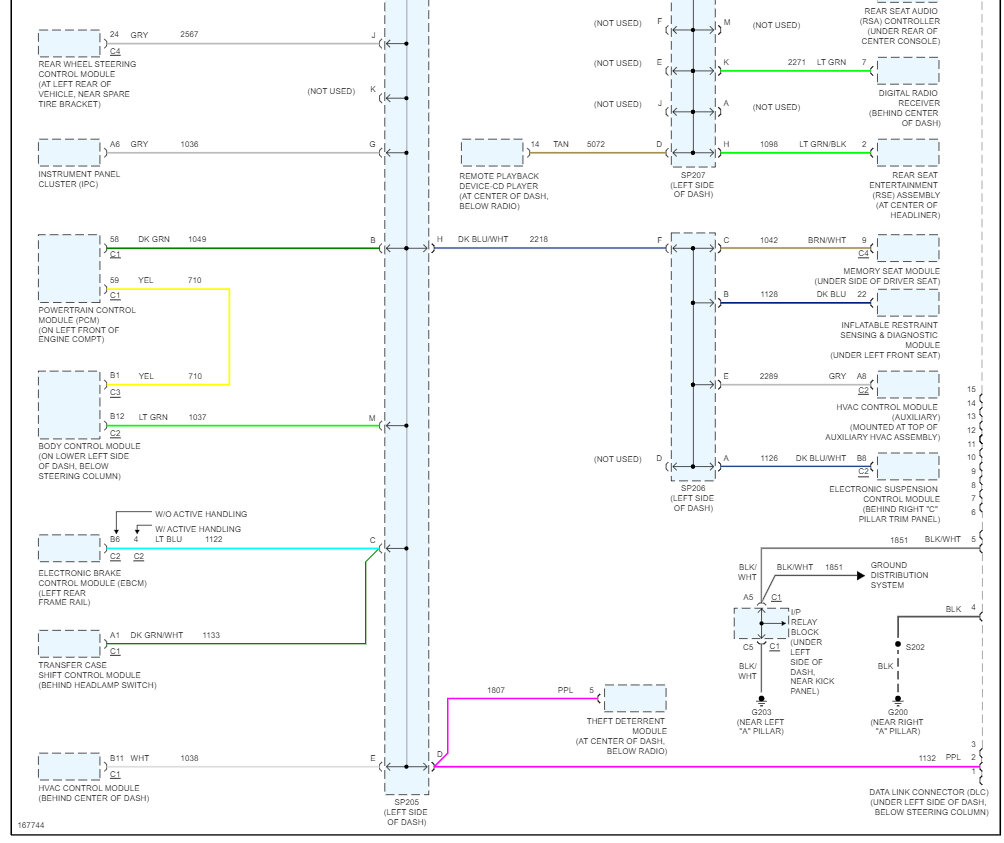Click the REMOTE PLAYBACK DEVICE-CD PLAYER label
1004x843 pixels.
tap(503, 191)
